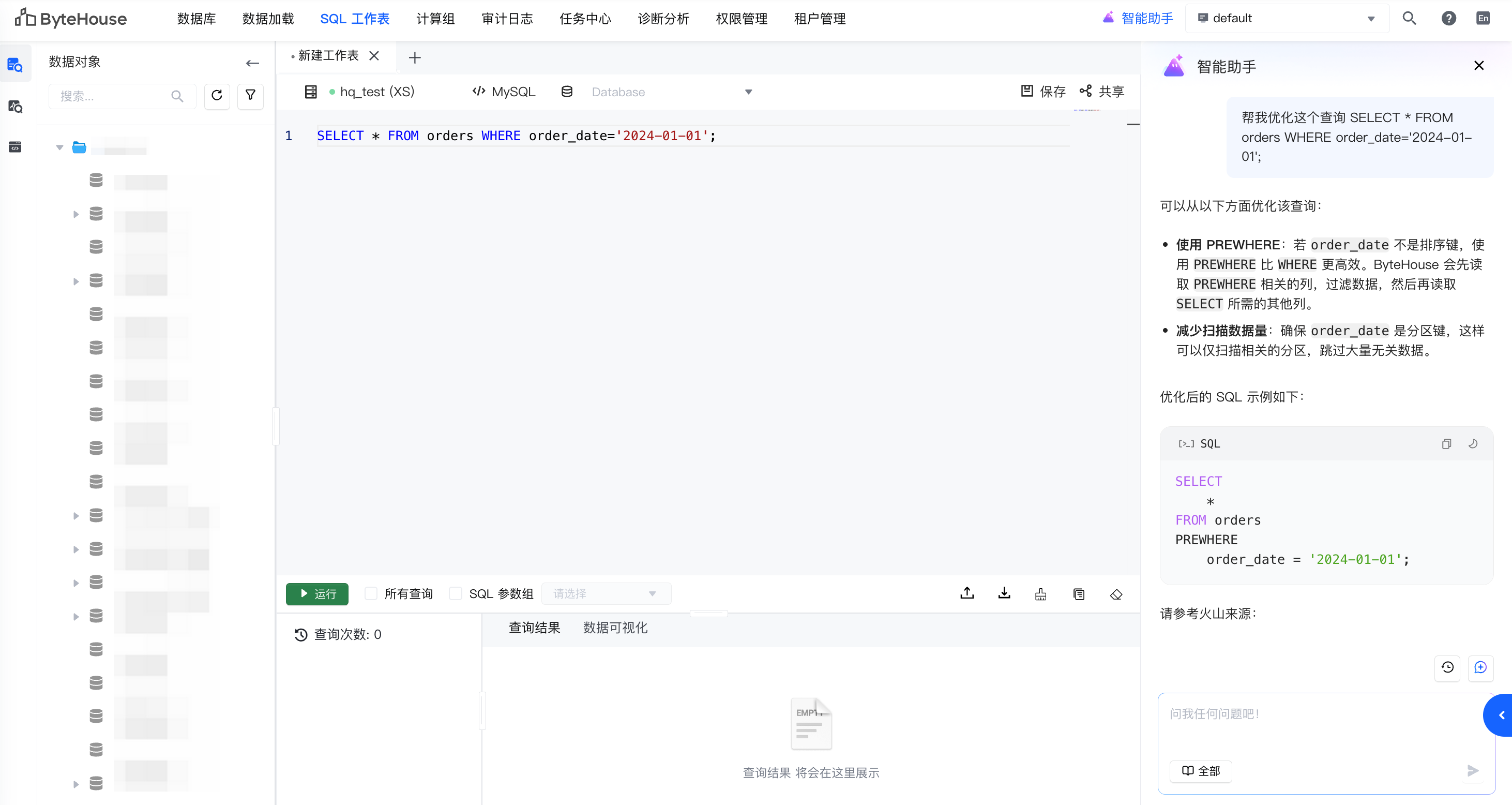Open the filter icon beside search box
This screenshot has height=805, width=1512.
[x=250, y=96]
